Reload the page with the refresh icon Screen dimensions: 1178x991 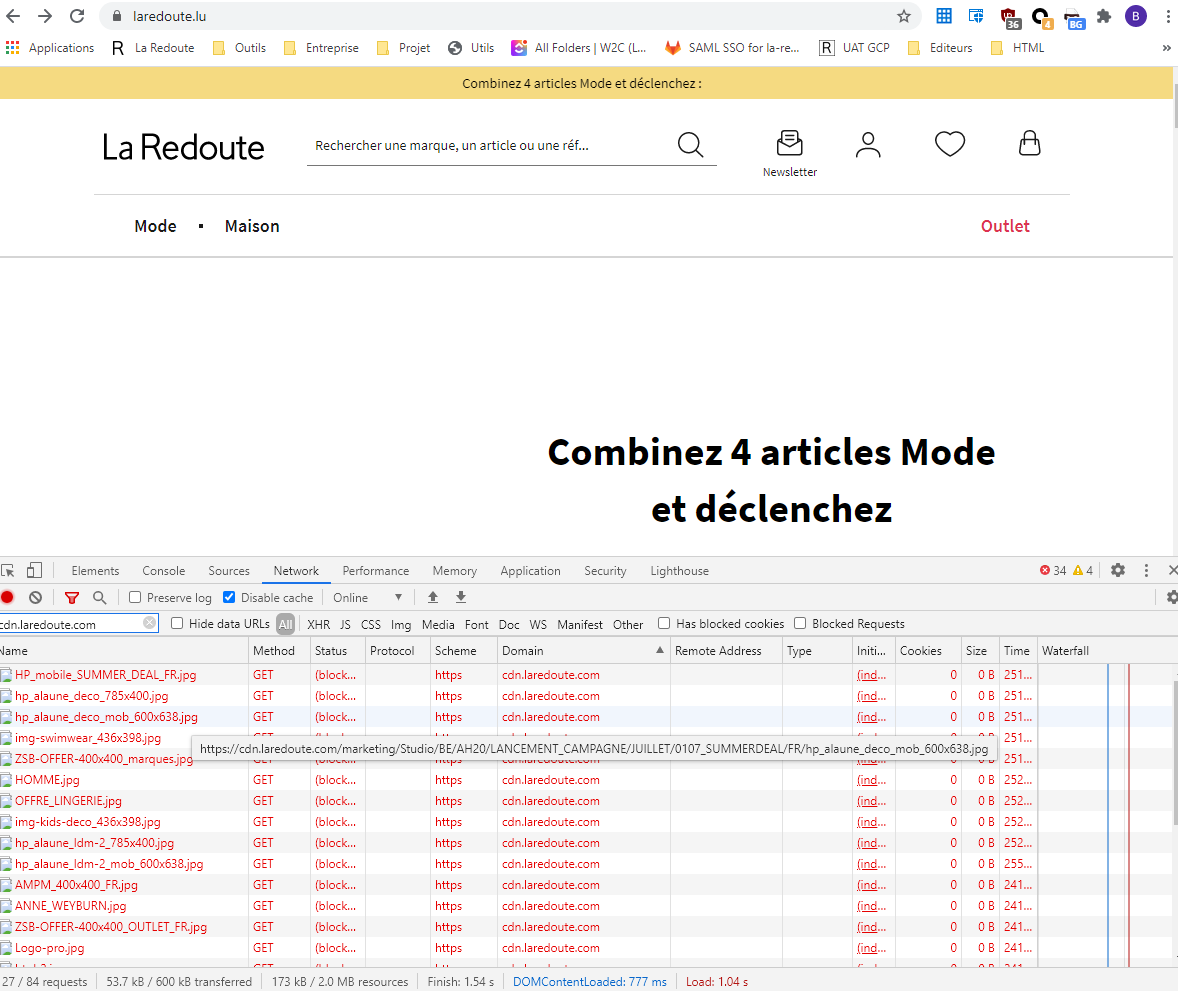coord(77,16)
